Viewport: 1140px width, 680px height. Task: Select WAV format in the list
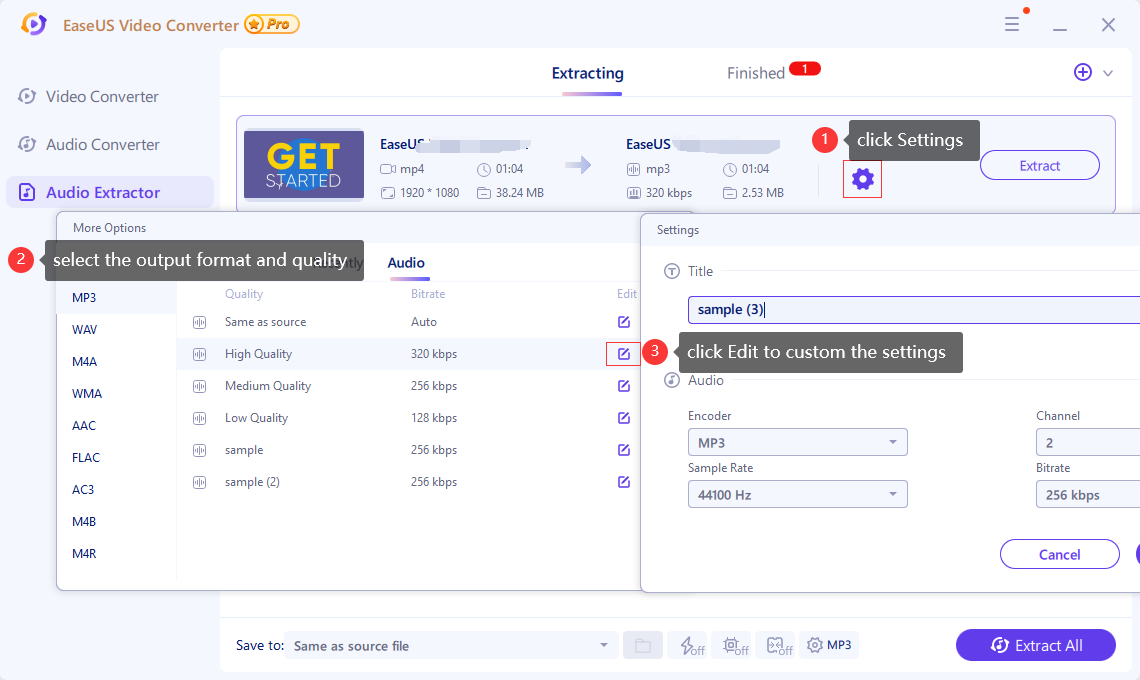[x=116, y=329]
